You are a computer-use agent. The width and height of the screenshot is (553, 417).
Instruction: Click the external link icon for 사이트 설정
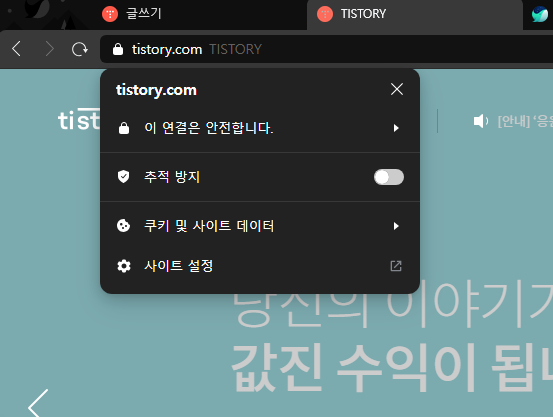click(x=396, y=266)
